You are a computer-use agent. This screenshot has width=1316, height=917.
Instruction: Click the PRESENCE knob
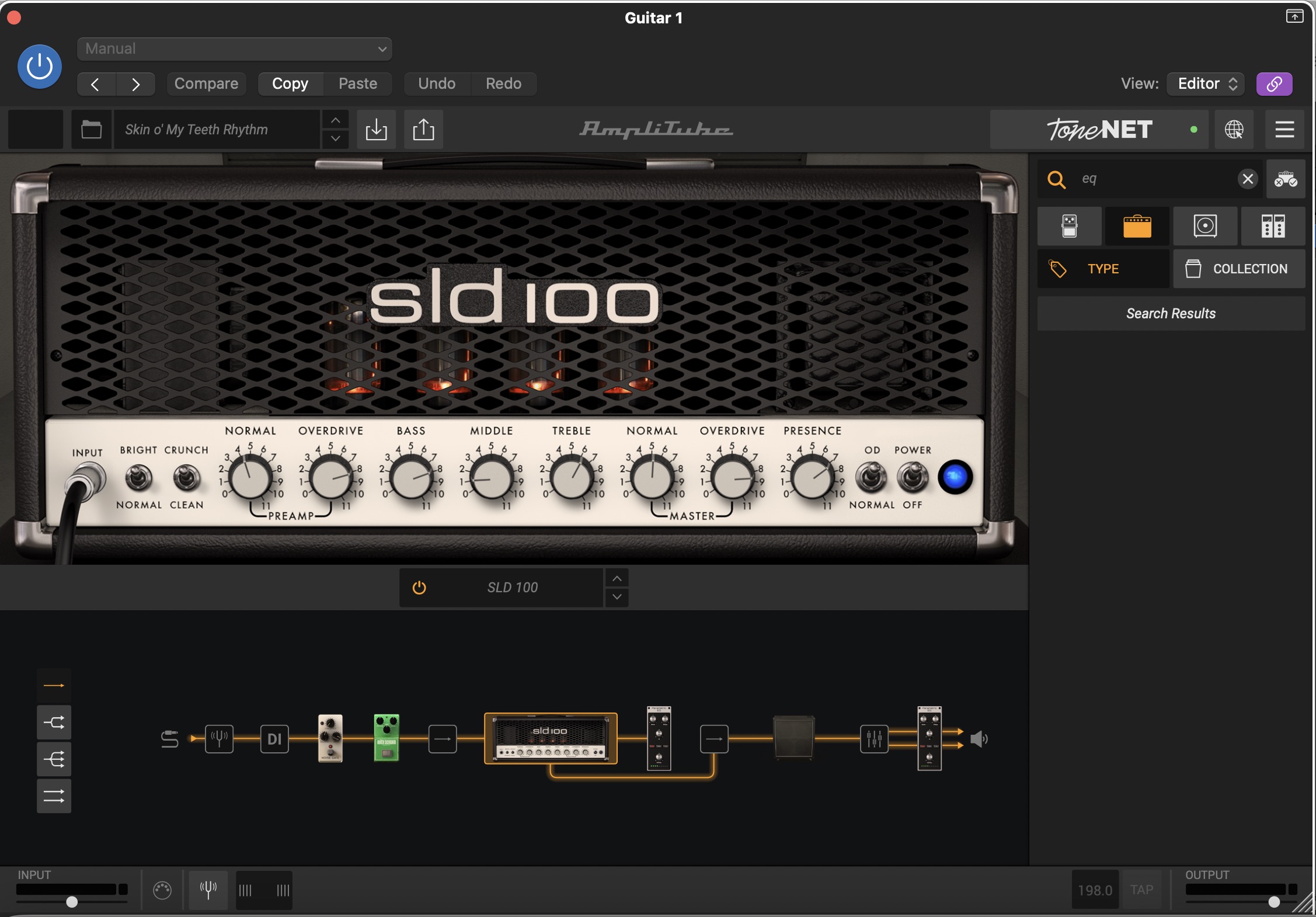click(812, 478)
